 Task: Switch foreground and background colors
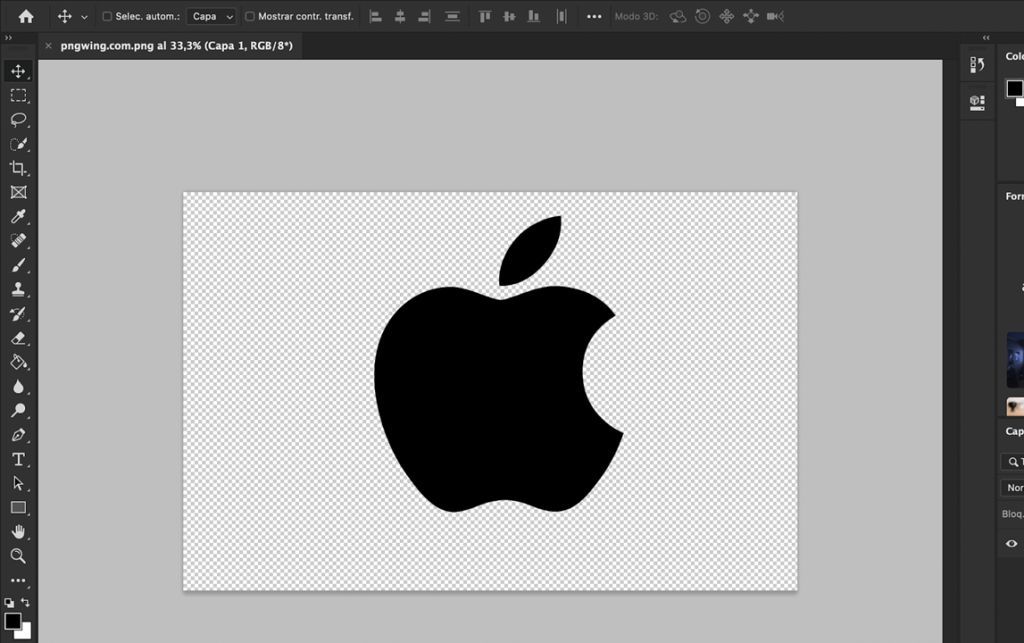[x=25, y=602]
